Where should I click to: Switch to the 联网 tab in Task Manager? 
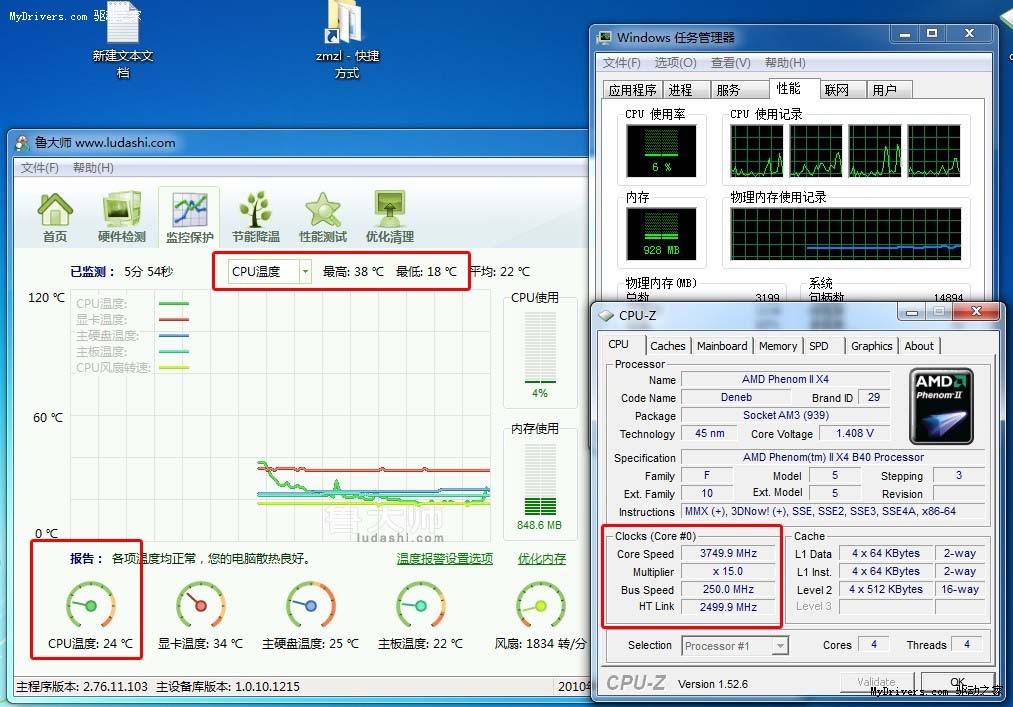[x=836, y=90]
